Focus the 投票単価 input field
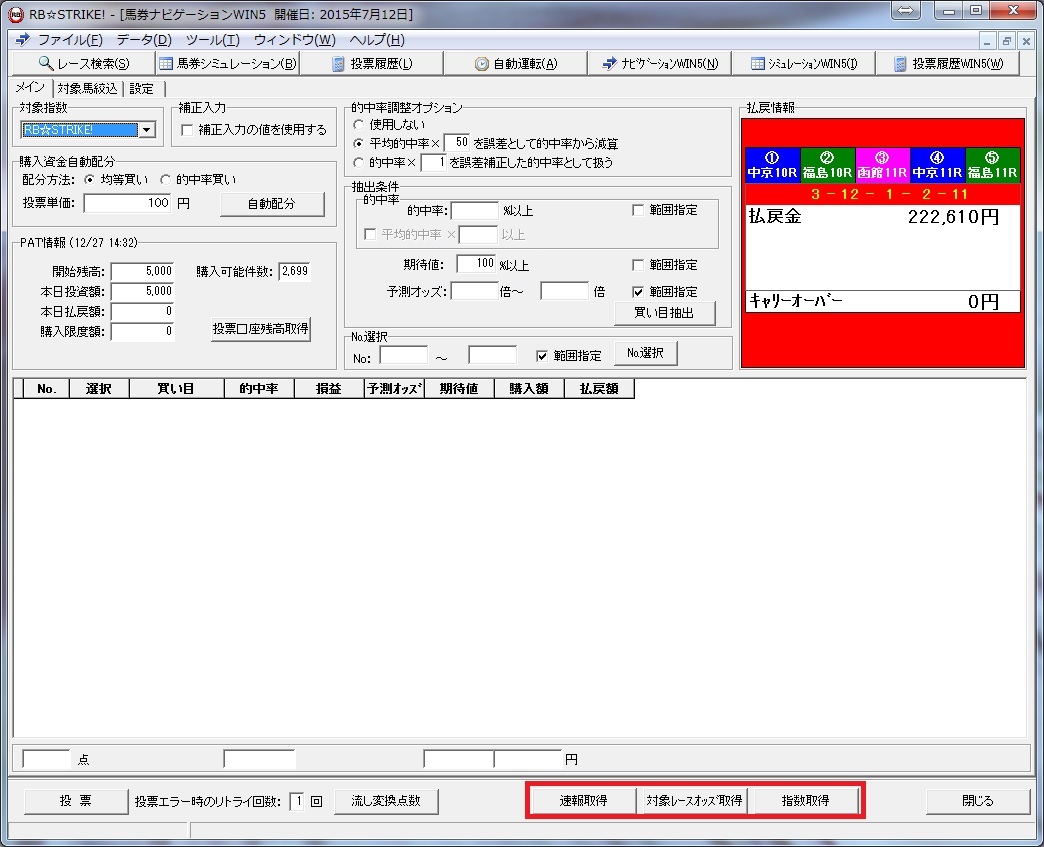The height and width of the screenshot is (847, 1044). point(128,203)
